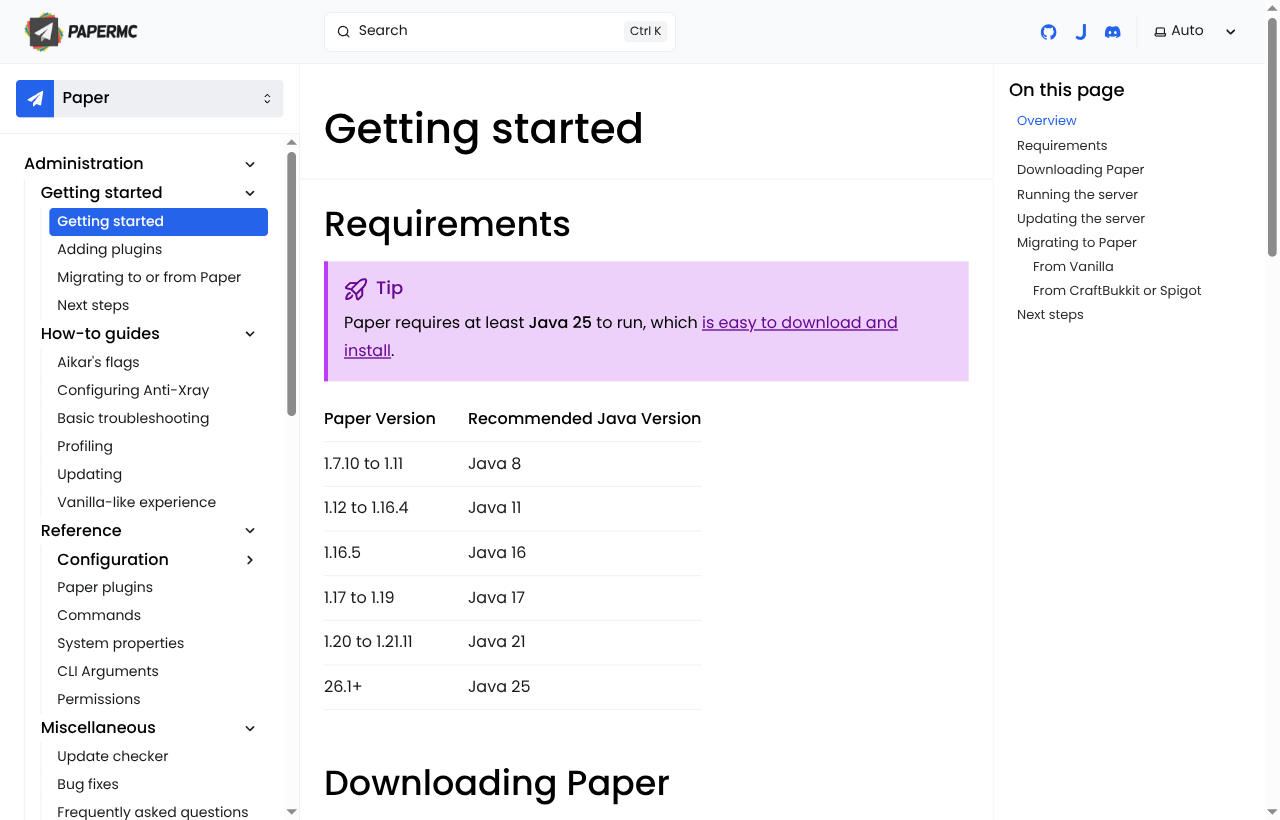Screen dimensions: 1280x820
Task: Open Basic troubleshooting guide
Action: [x=133, y=419]
